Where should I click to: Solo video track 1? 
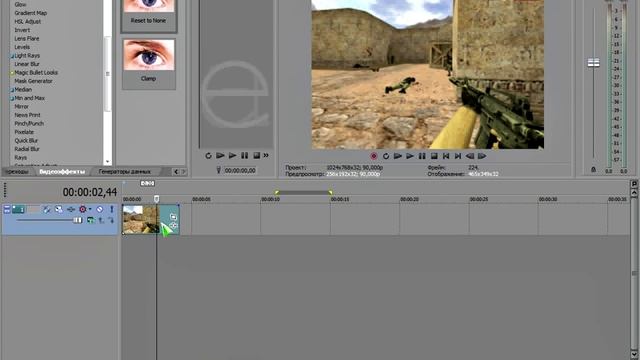111,209
